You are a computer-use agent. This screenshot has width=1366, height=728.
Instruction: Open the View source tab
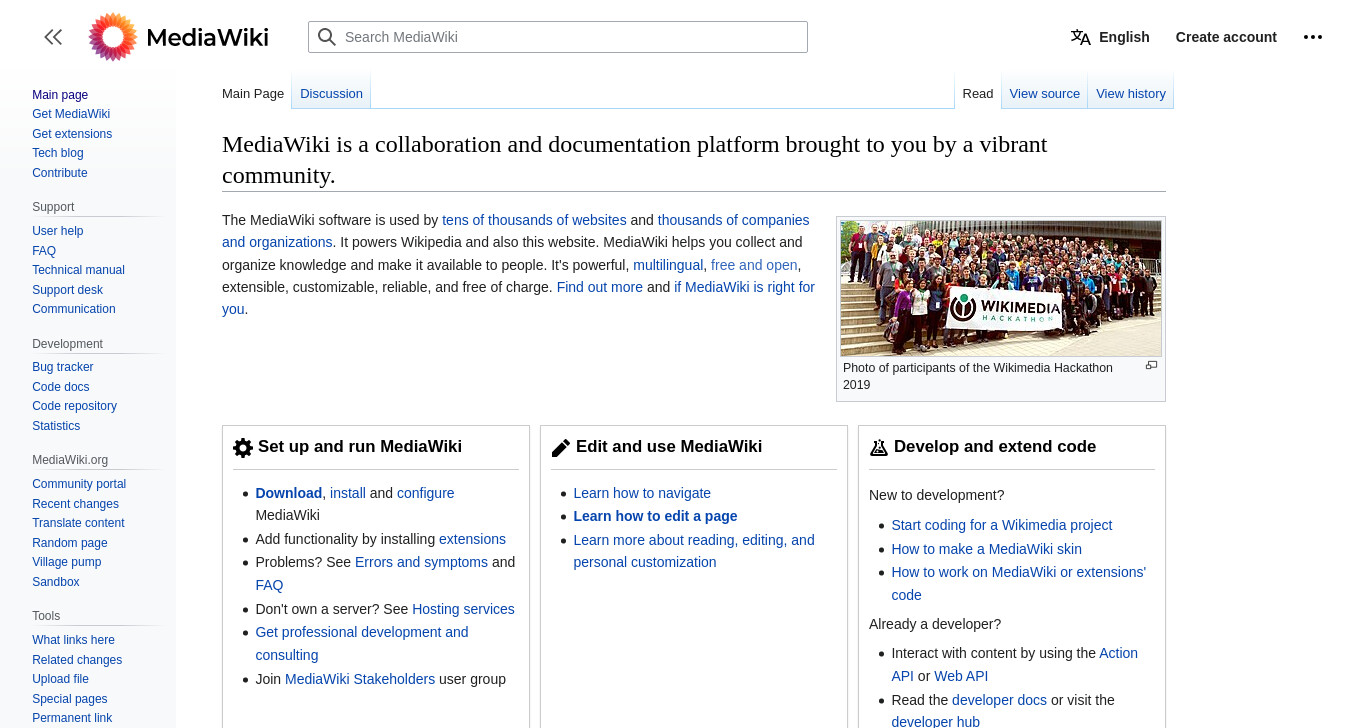1044,93
